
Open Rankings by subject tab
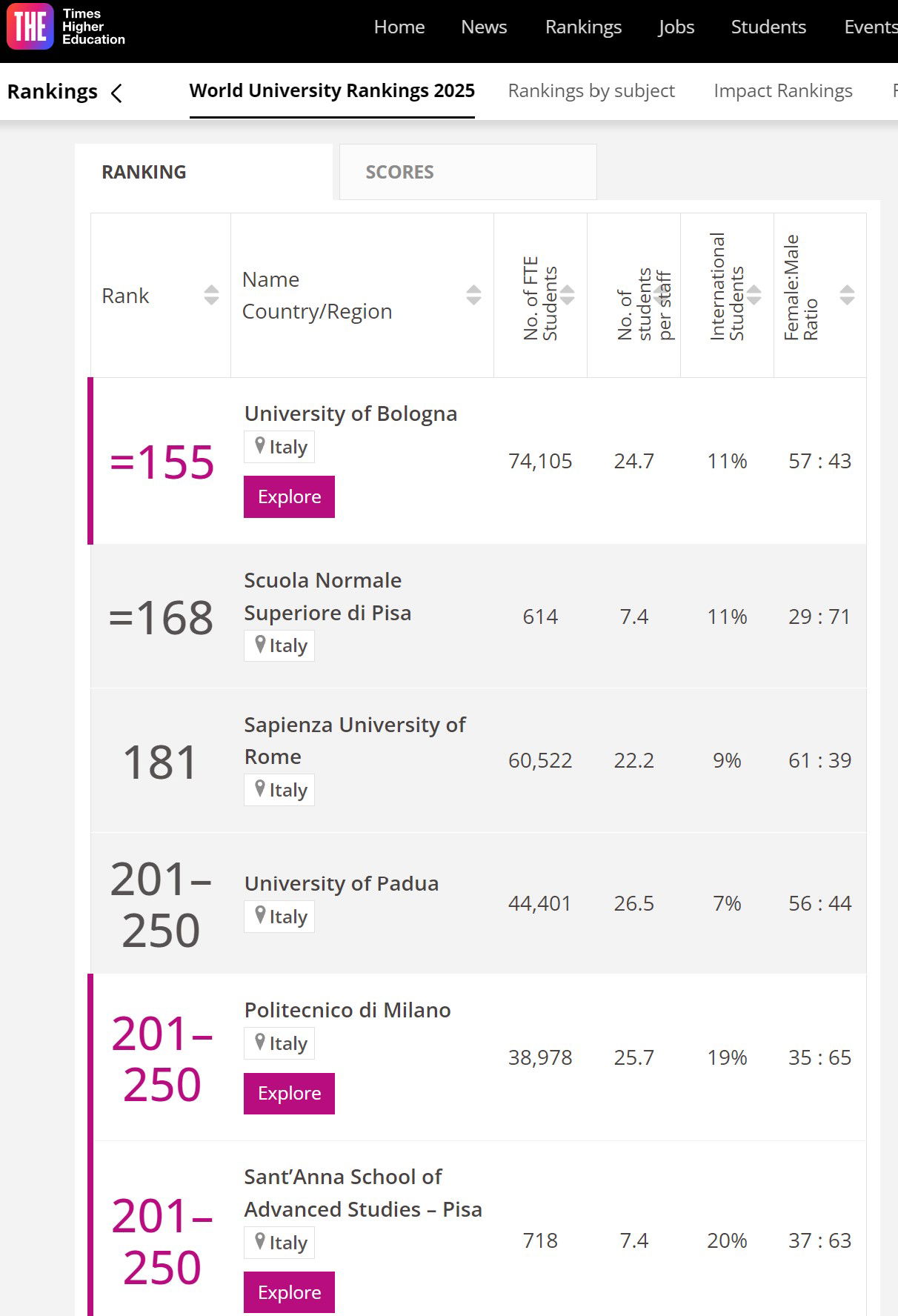coord(591,91)
